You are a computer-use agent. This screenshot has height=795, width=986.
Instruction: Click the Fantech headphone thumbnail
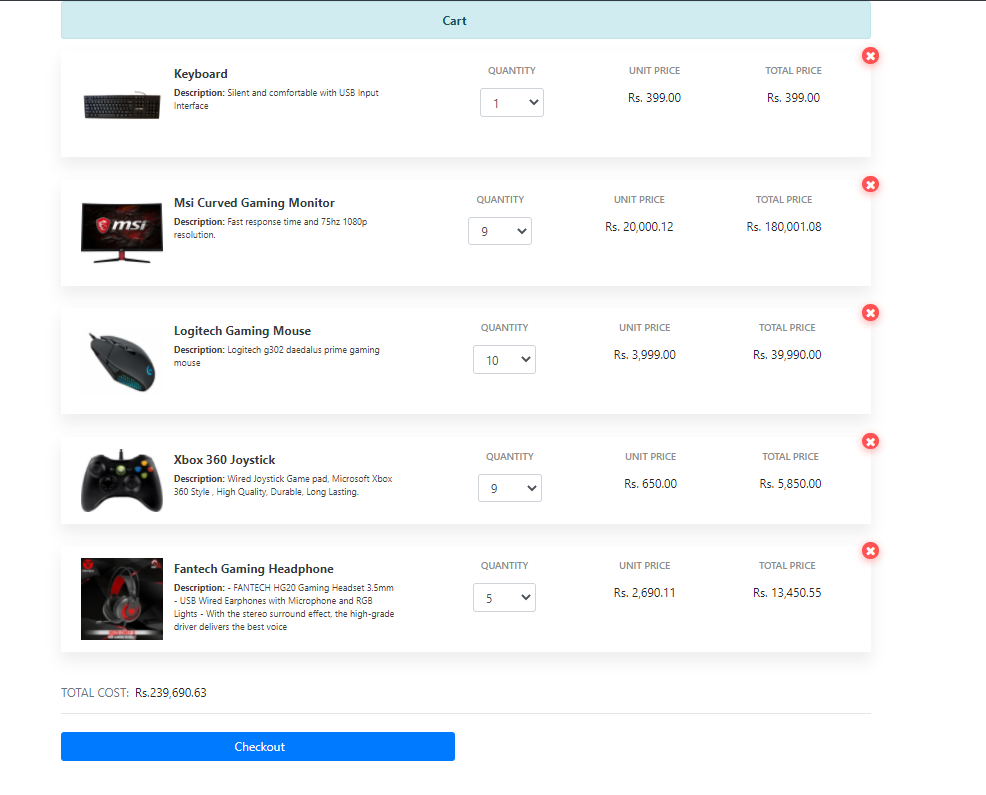(x=121, y=598)
